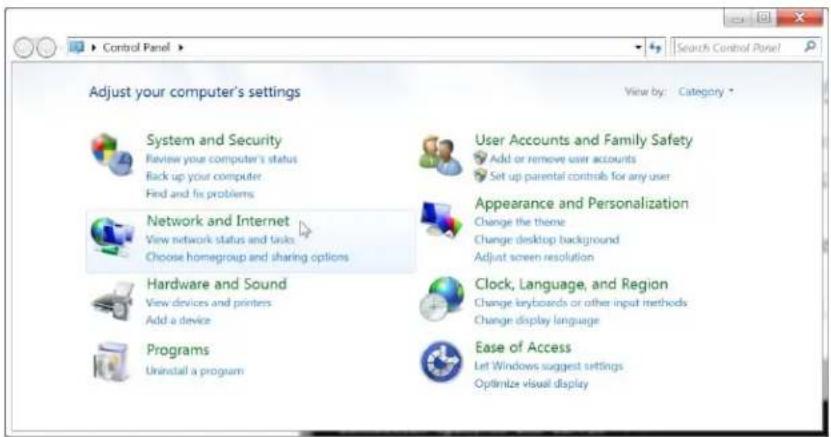Open the View by Category dropdown
The width and height of the screenshot is (831, 437).
(x=706, y=92)
